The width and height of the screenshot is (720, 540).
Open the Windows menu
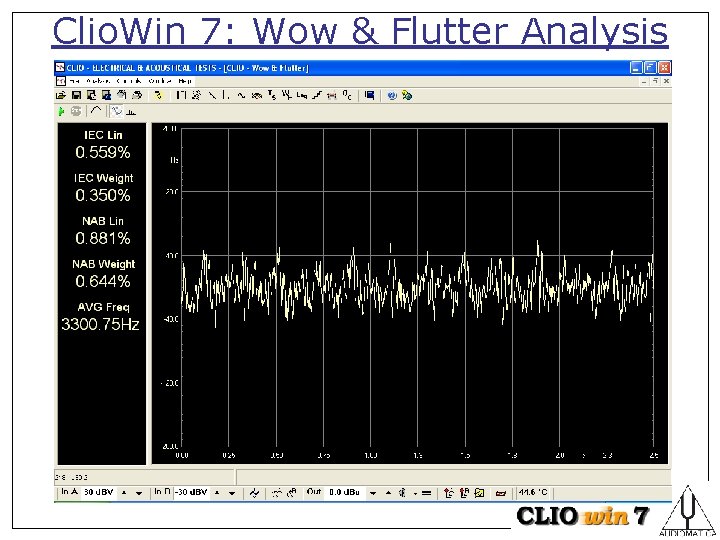(x=160, y=81)
